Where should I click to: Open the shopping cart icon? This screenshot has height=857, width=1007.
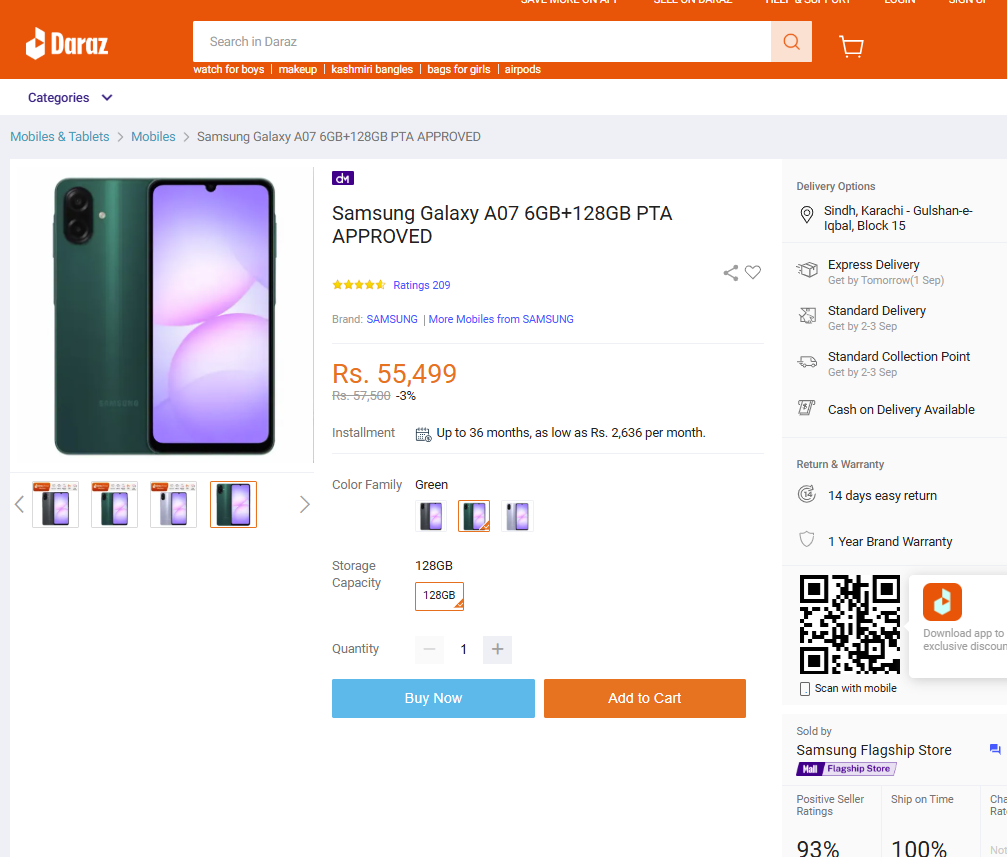852,46
